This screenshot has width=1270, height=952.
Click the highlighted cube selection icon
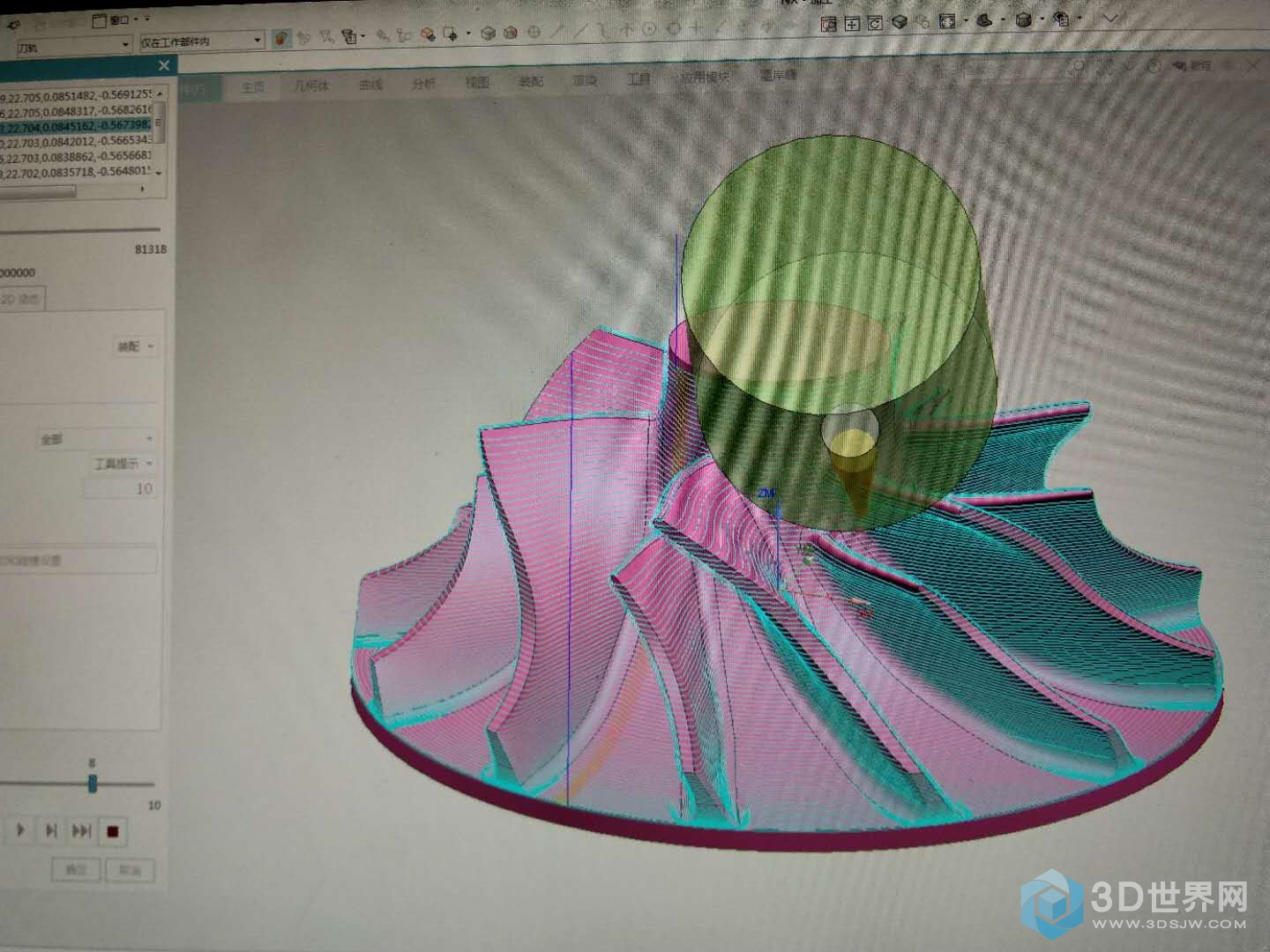[x=282, y=38]
